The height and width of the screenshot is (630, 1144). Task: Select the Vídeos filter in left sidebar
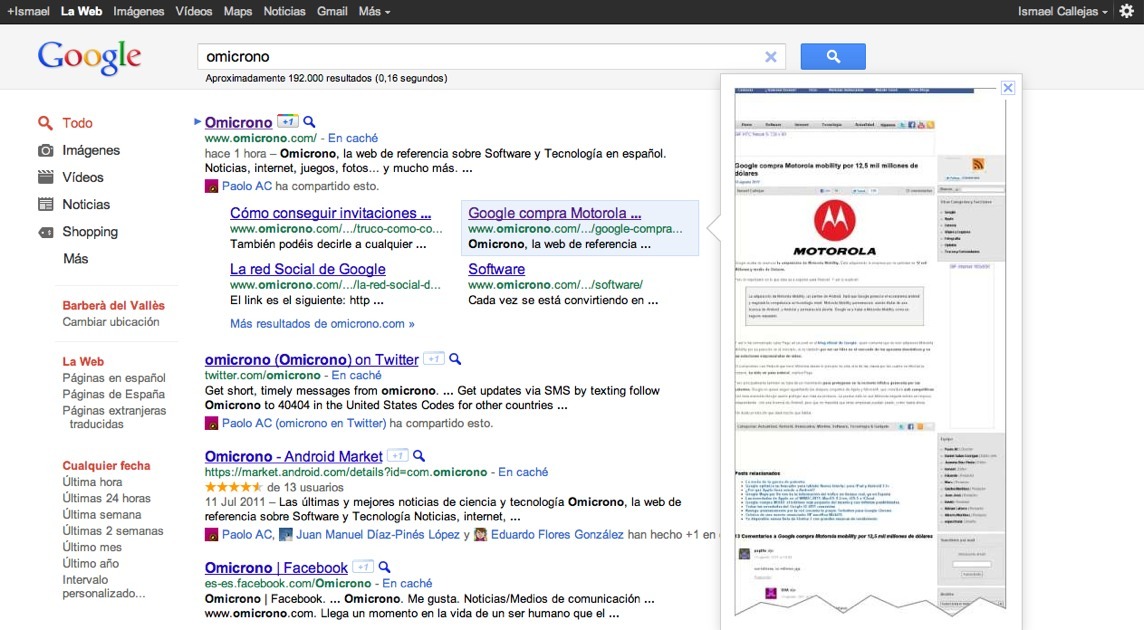(83, 177)
